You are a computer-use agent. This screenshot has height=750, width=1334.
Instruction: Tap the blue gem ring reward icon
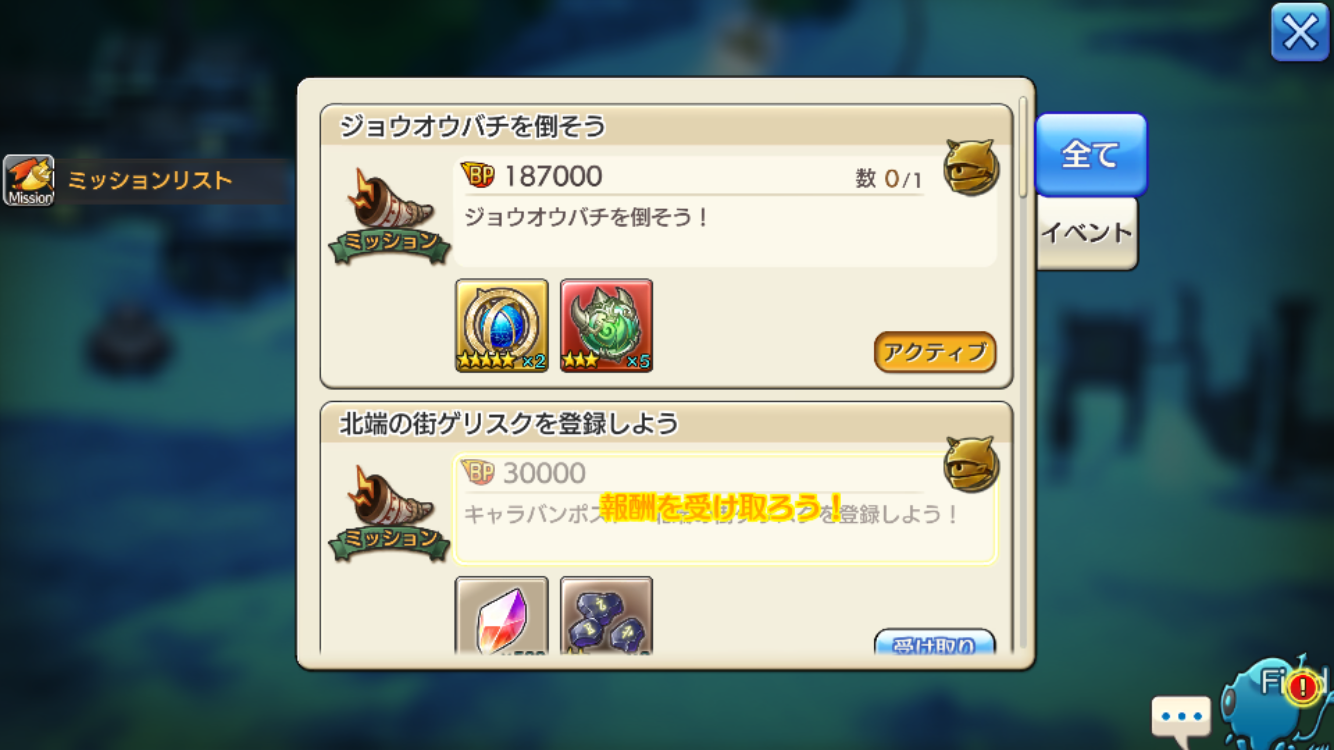tap(502, 326)
